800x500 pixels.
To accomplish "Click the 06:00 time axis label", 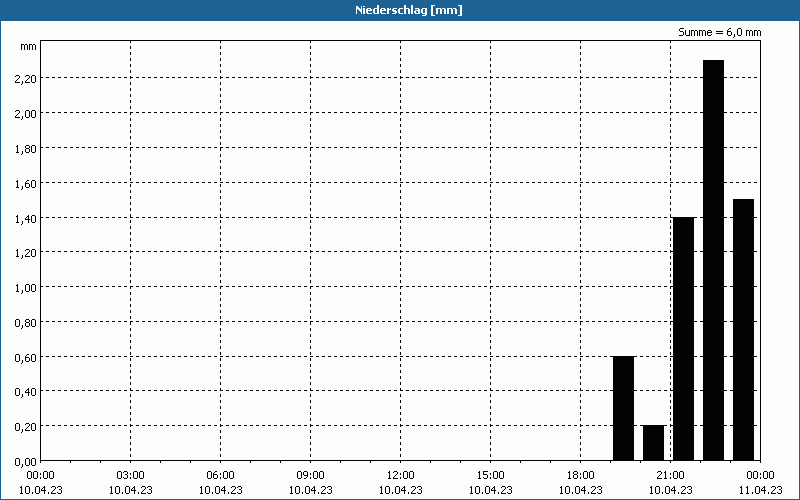I will (220, 476).
